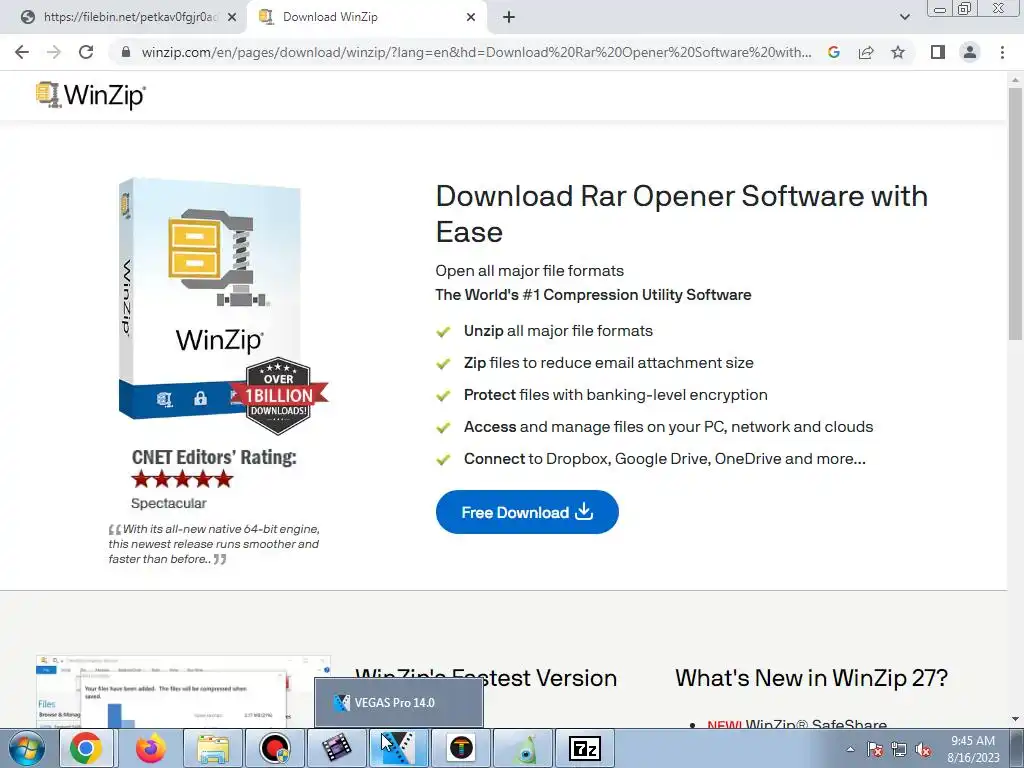Image resolution: width=1024 pixels, height=768 pixels.
Task: Click the Chrome back arrow
Action: [x=22, y=52]
